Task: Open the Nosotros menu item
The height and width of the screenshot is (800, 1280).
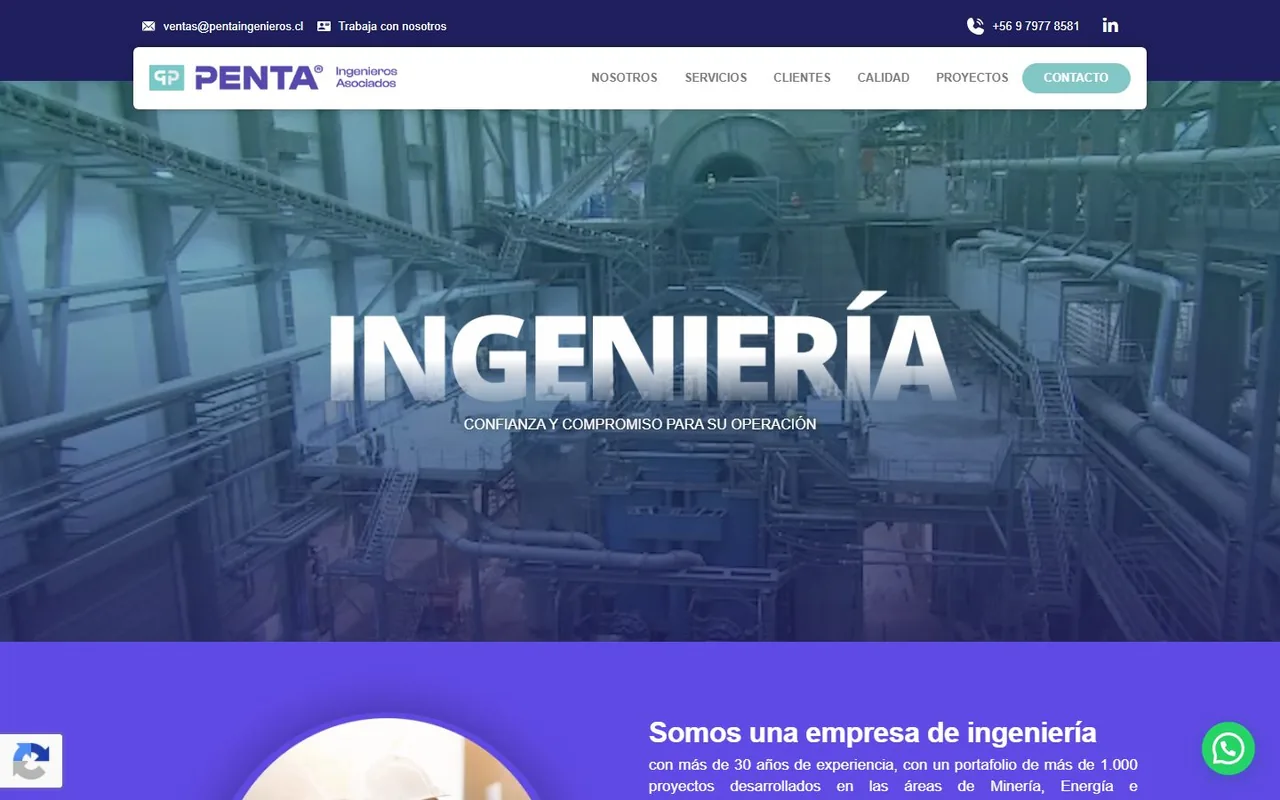Action: pos(624,78)
